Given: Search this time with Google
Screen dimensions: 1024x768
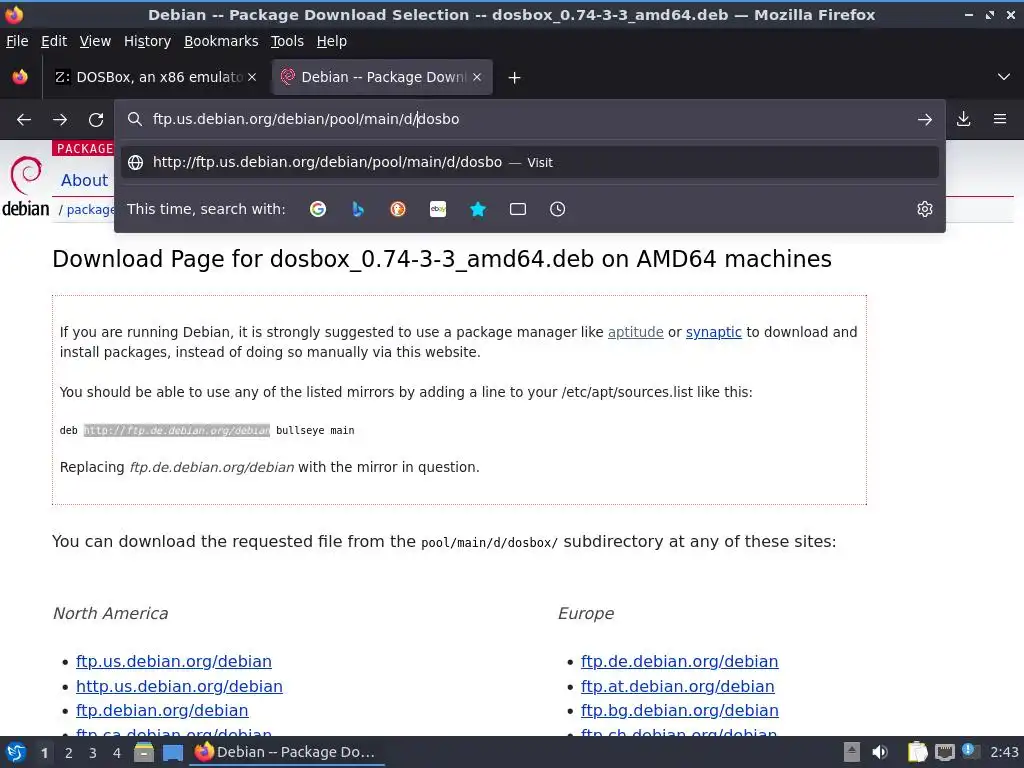Looking at the screenshot, I should [x=318, y=209].
